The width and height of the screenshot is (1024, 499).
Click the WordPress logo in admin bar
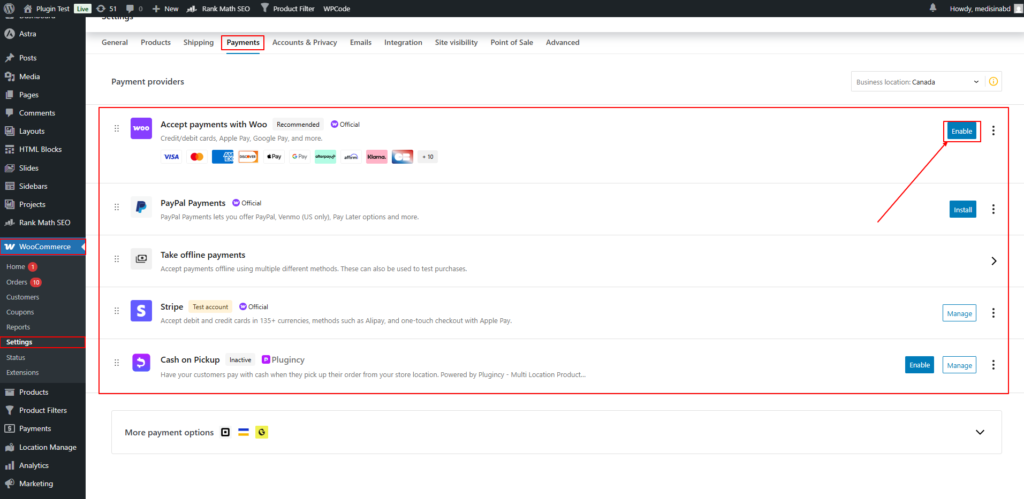pyautogui.click(x=9, y=8)
